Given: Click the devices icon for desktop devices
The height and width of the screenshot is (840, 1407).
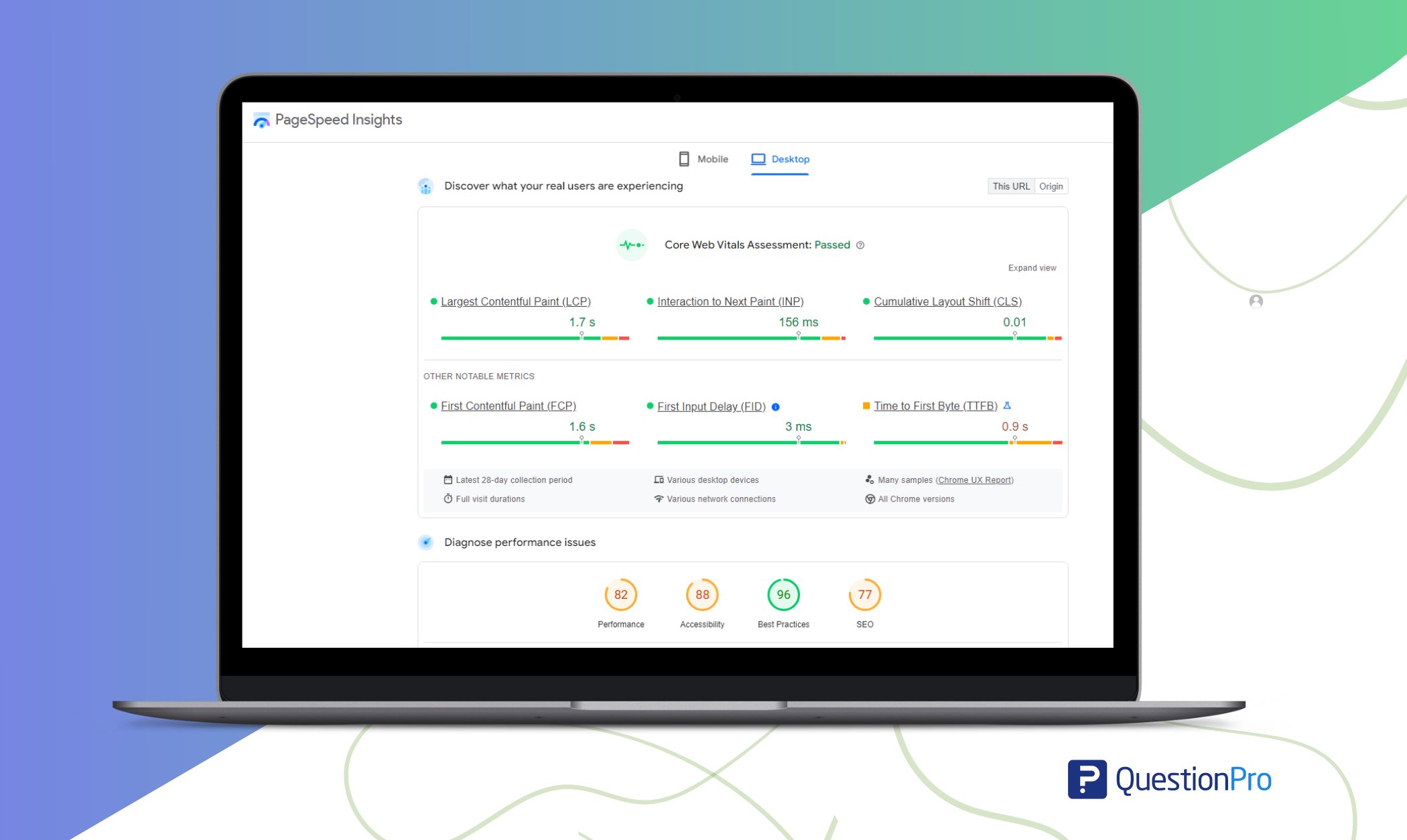Looking at the screenshot, I should coord(659,480).
